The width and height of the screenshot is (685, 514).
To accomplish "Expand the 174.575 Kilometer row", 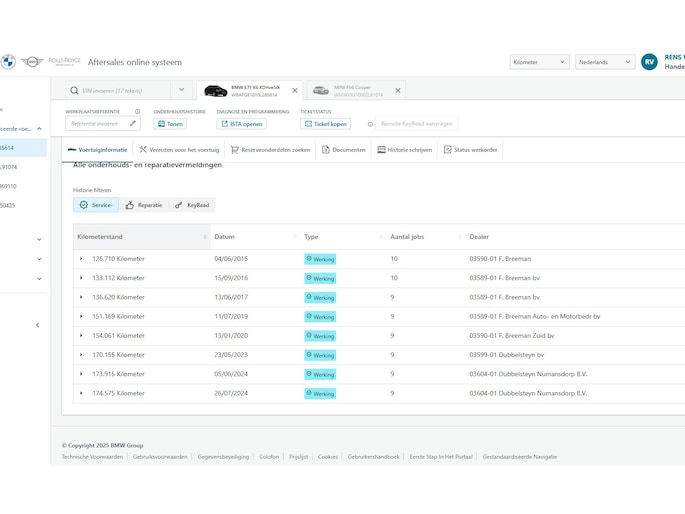I will pyautogui.click(x=82, y=393).
